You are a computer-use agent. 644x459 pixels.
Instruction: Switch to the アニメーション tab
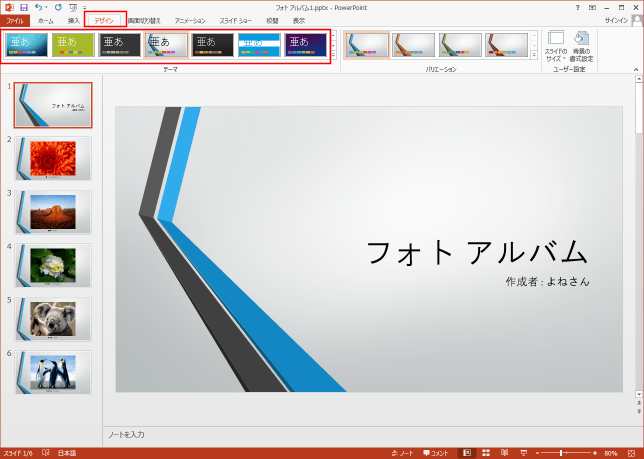pyautogui.click(x=189, y=20)
